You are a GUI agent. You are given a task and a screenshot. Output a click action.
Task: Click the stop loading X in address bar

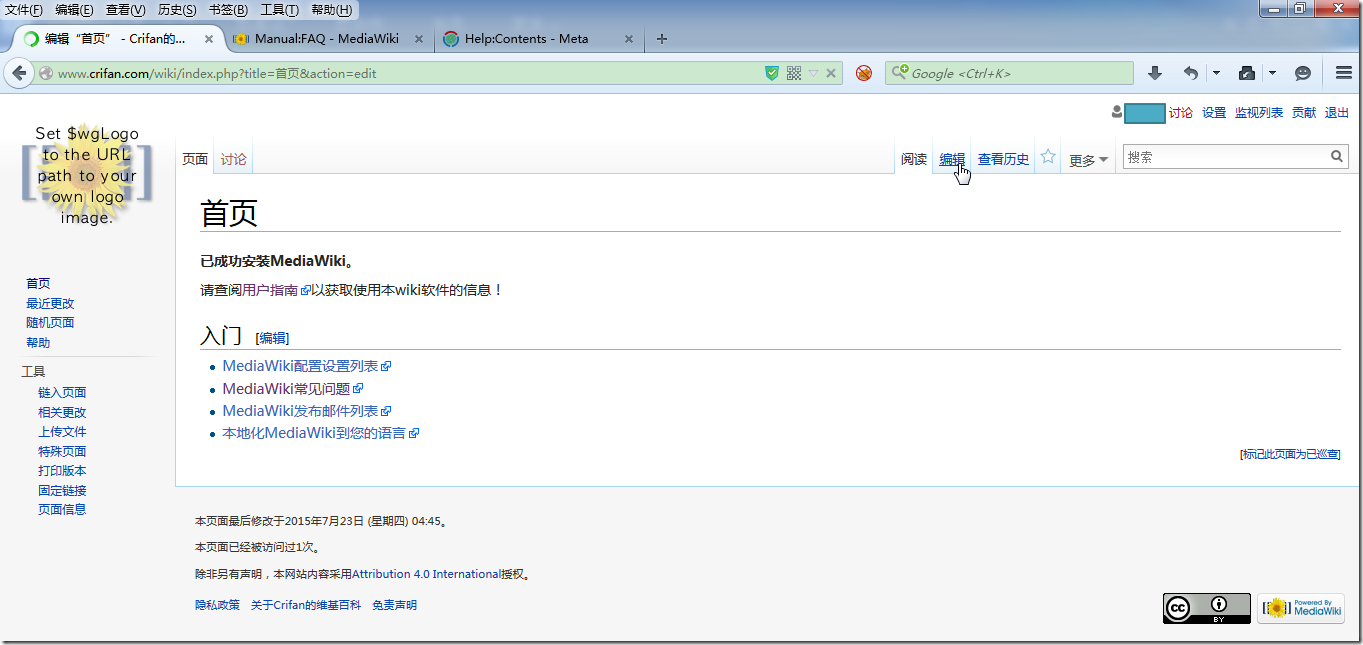click(833, 73)
